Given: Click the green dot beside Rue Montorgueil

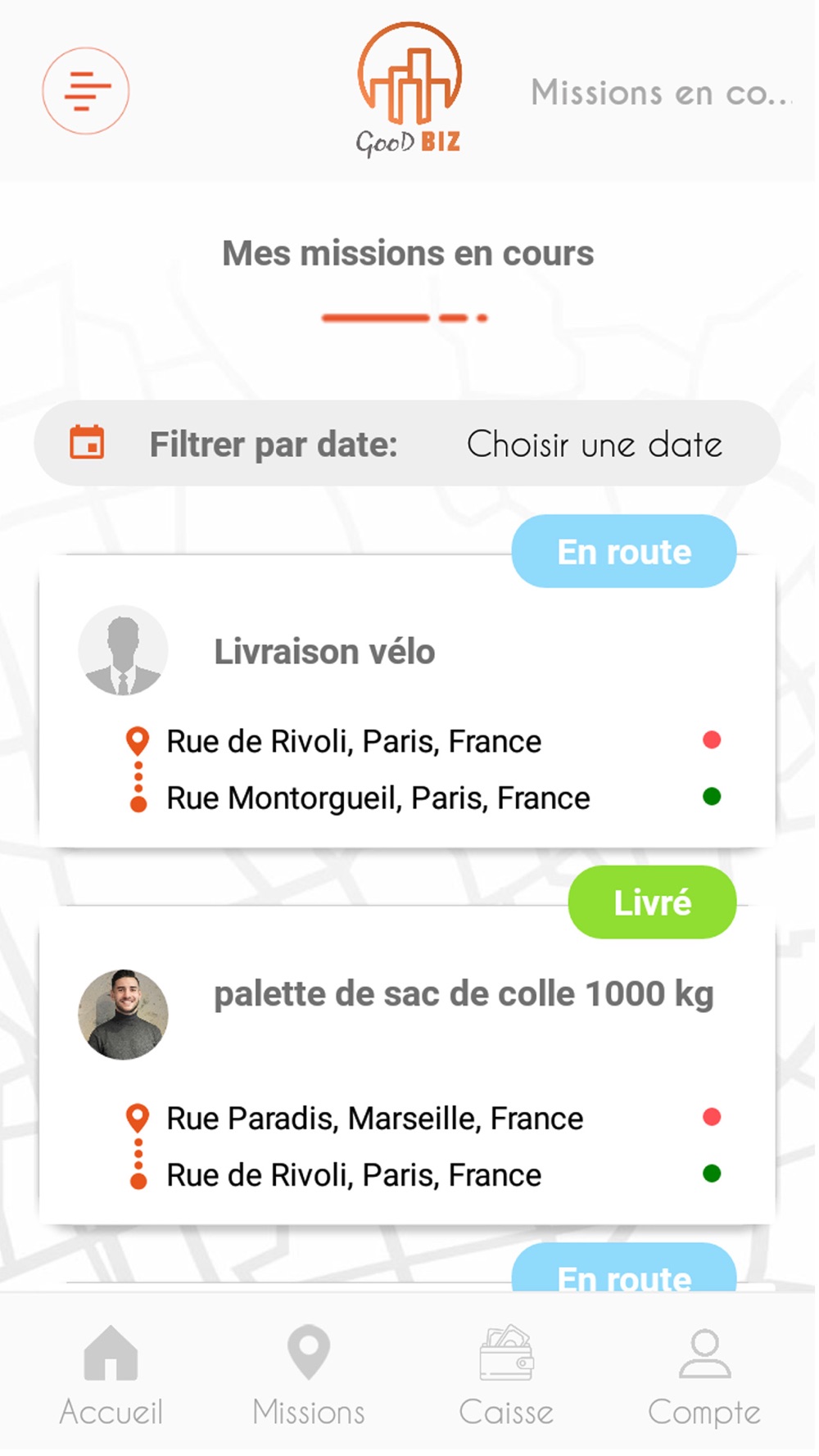Looking at the screenshot, I should (712, 797).
